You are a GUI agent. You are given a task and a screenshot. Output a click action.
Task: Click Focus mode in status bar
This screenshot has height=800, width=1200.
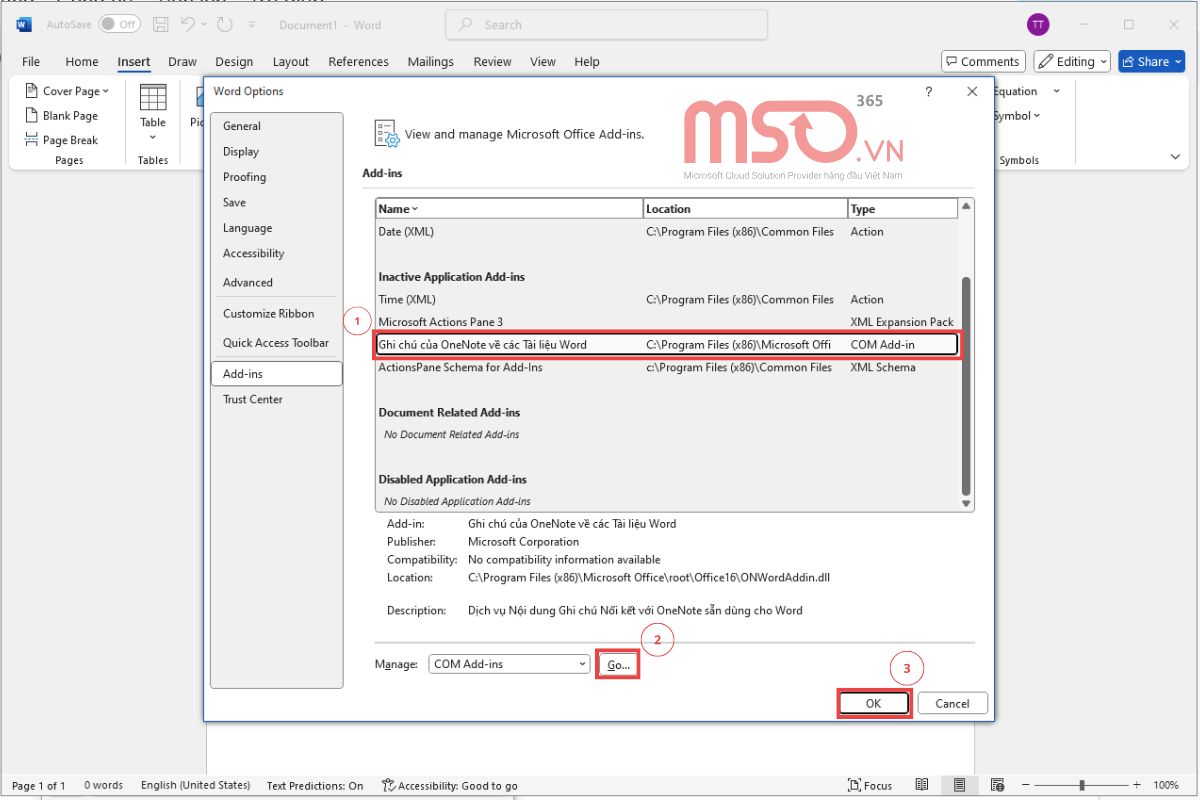tap(870, 786)
